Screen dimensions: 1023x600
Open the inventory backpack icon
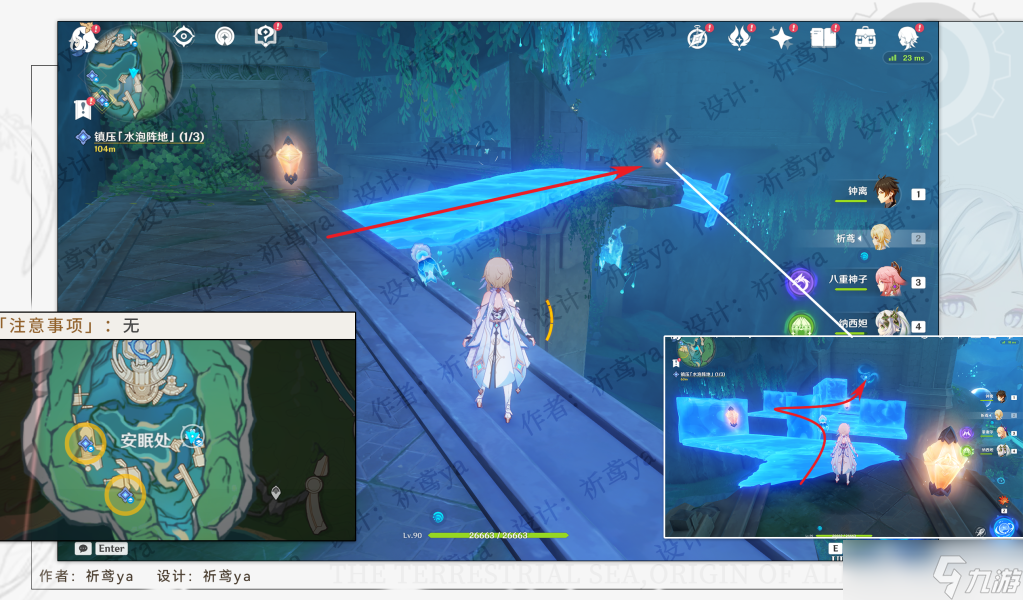click(865, 38)
